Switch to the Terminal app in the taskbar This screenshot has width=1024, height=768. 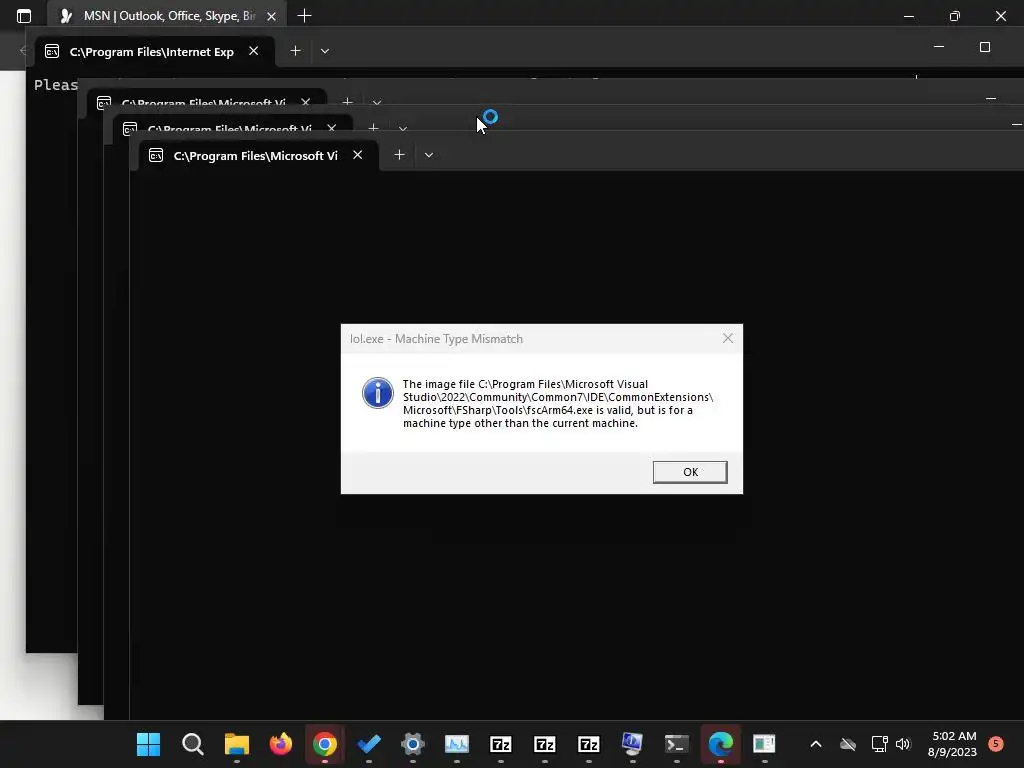677,744
